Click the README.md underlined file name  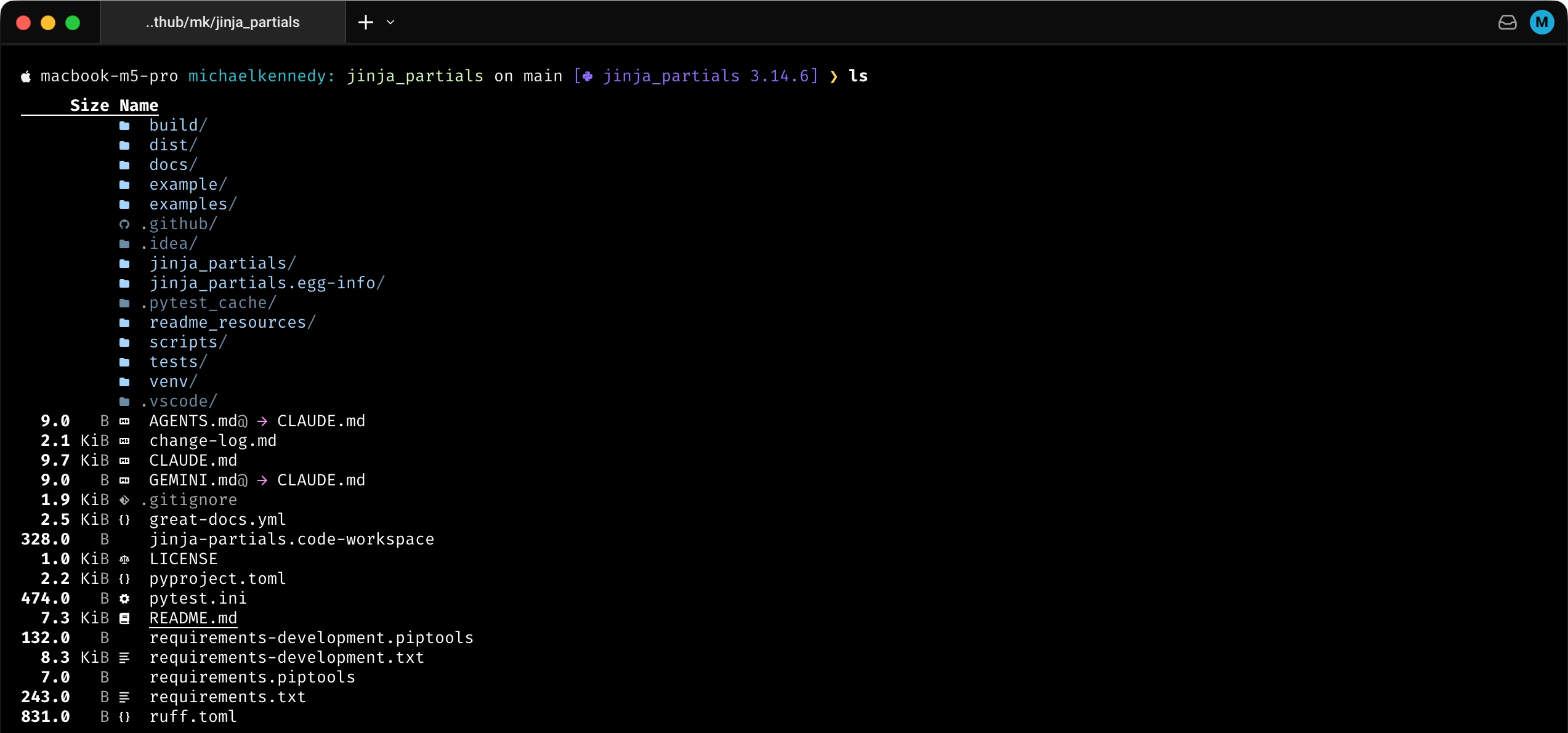click(x=193, y=618)
